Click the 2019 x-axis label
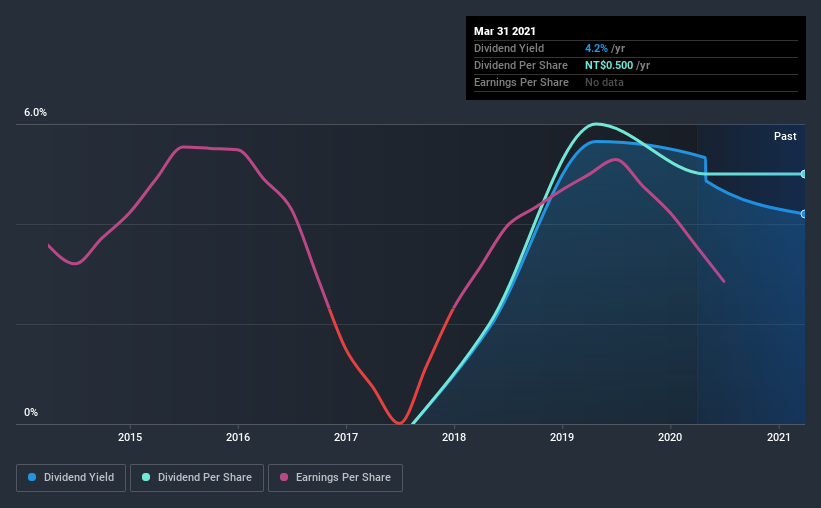The height and width of the screenshot is (508, 821). click(562, 437)
